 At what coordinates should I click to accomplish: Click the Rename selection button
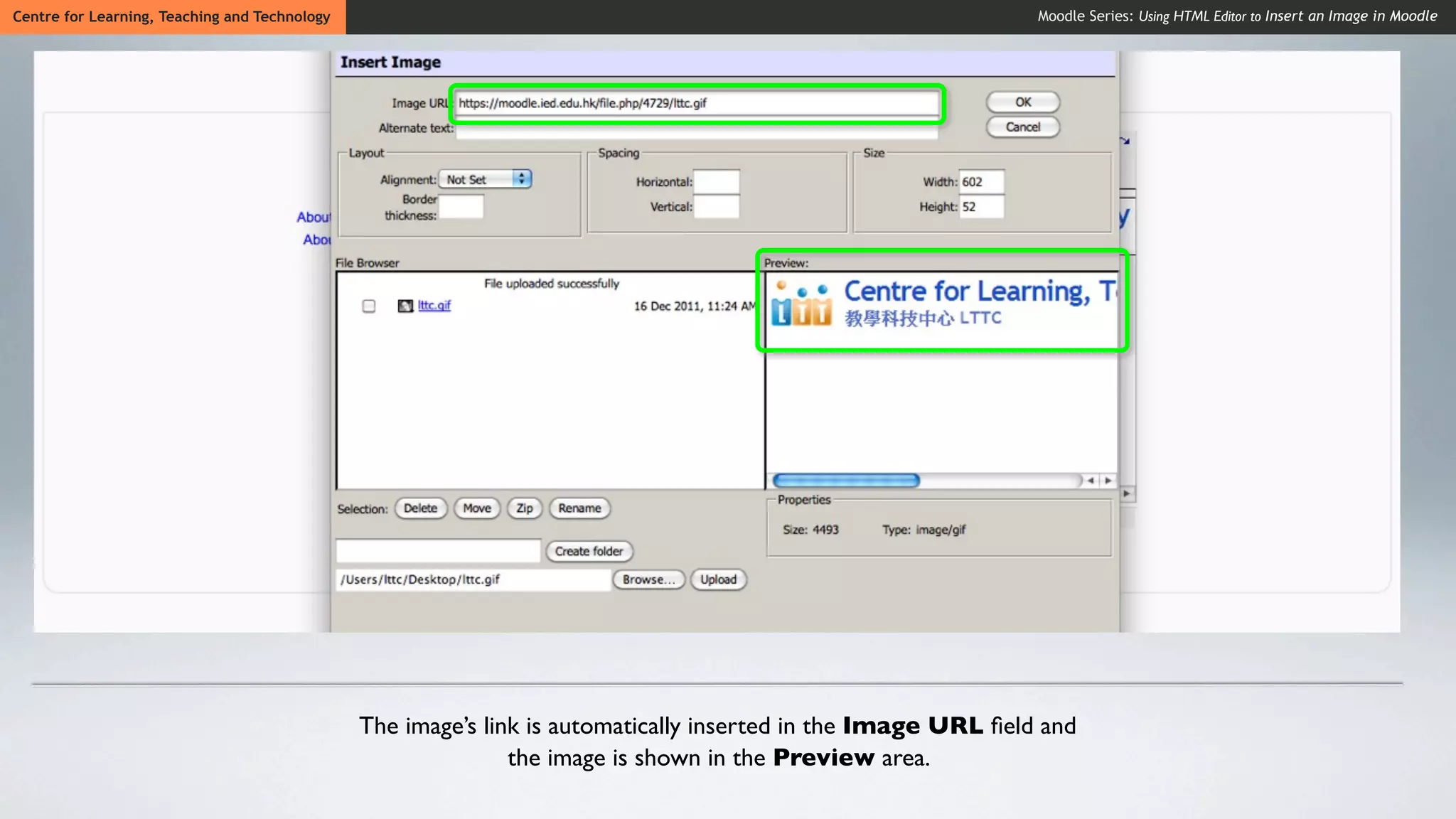click(x=579, y=508)
